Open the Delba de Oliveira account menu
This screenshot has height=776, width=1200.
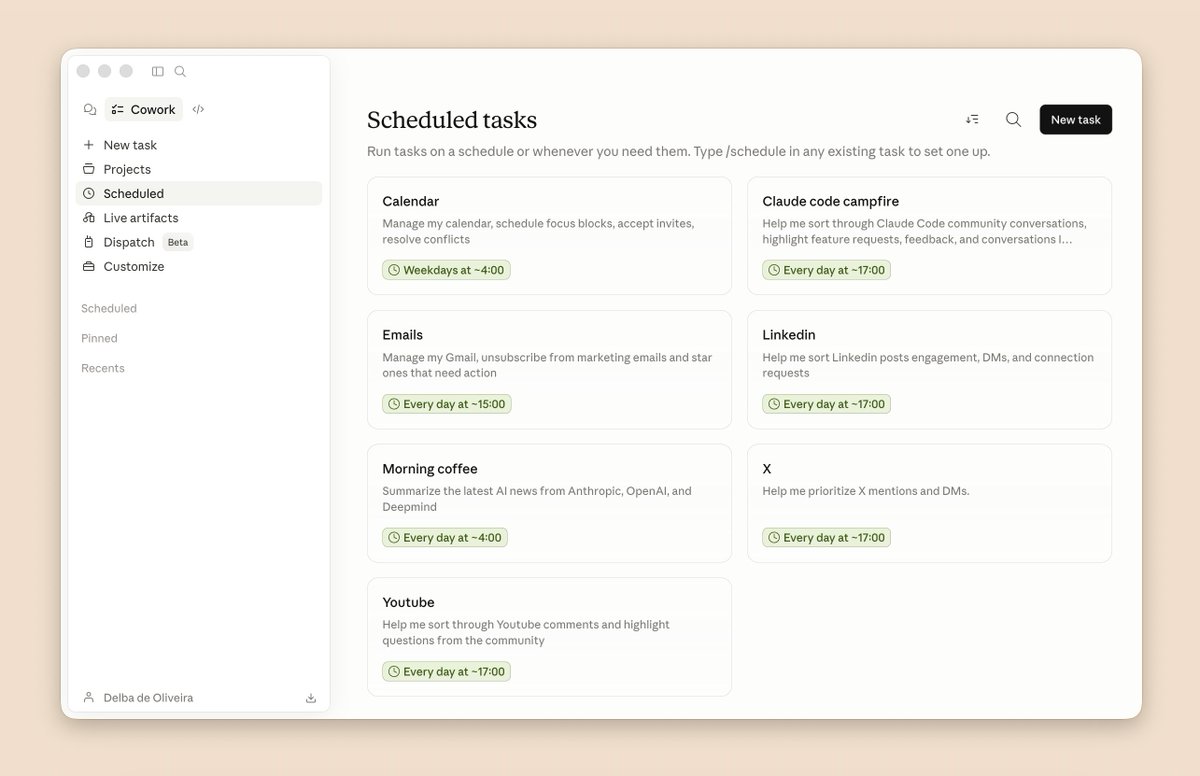click(148, 698)
